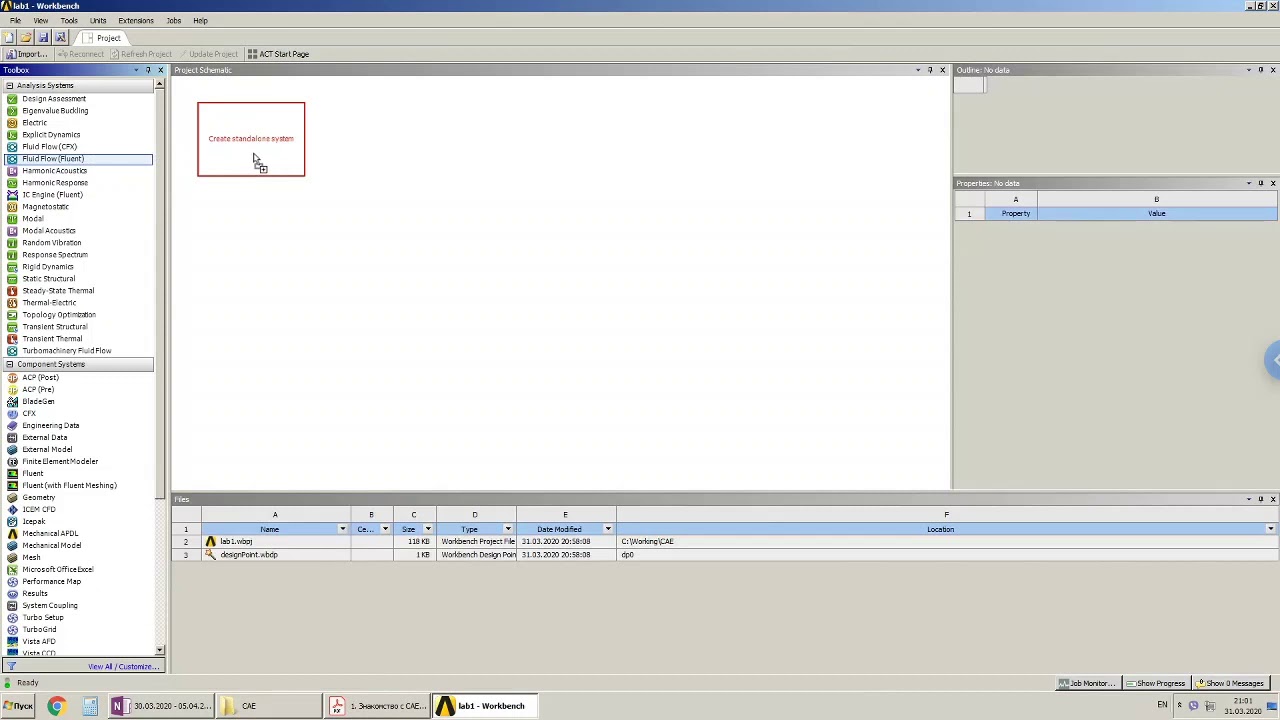Viewport: 1280px width, 720px height.
Task: Select the Electric analysis system
Action: (x=34, y=123)
